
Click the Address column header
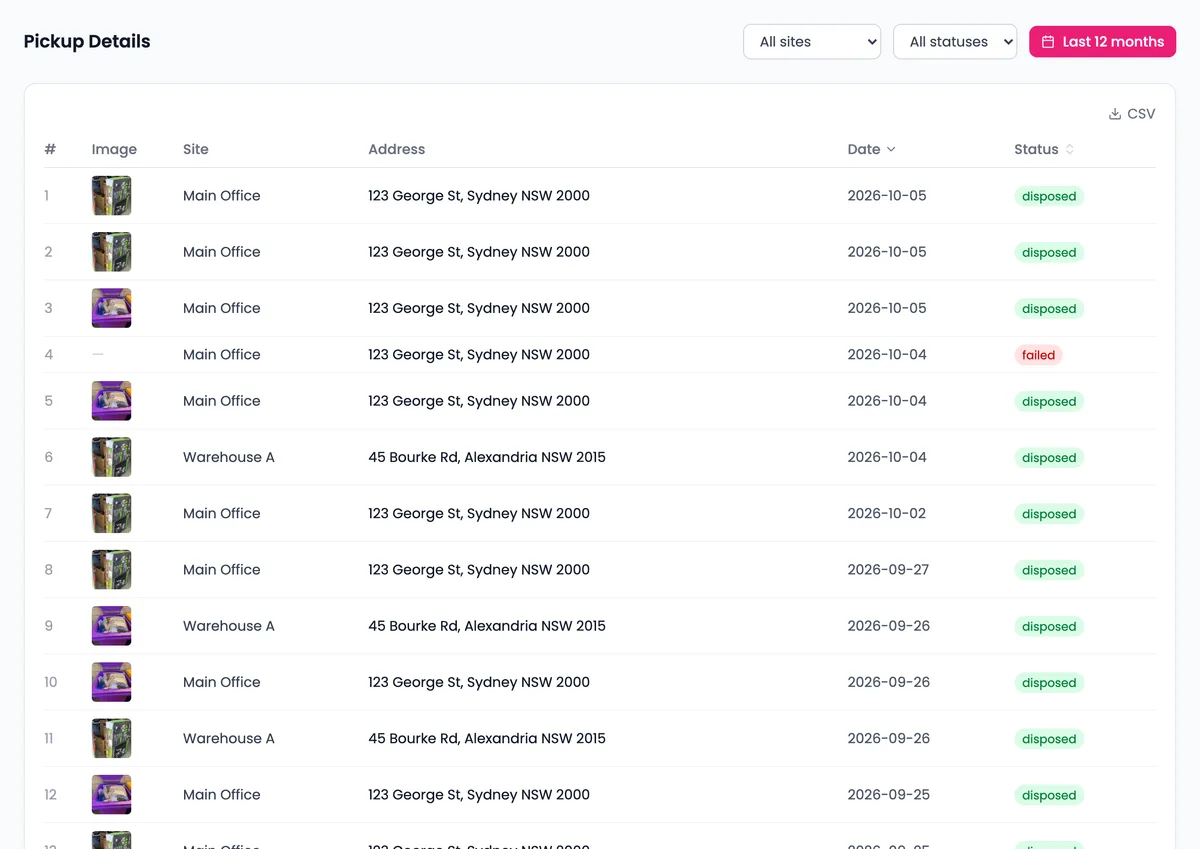(396, 149)
